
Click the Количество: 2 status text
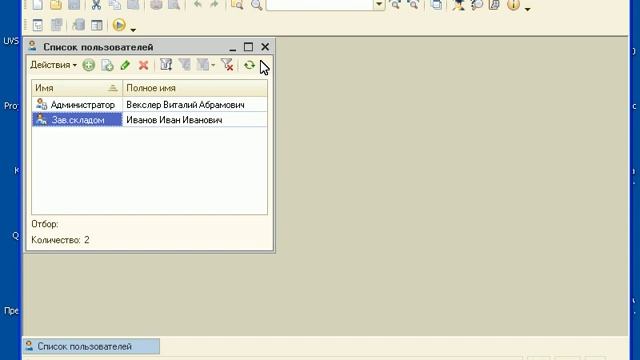[x=60, y=240]
